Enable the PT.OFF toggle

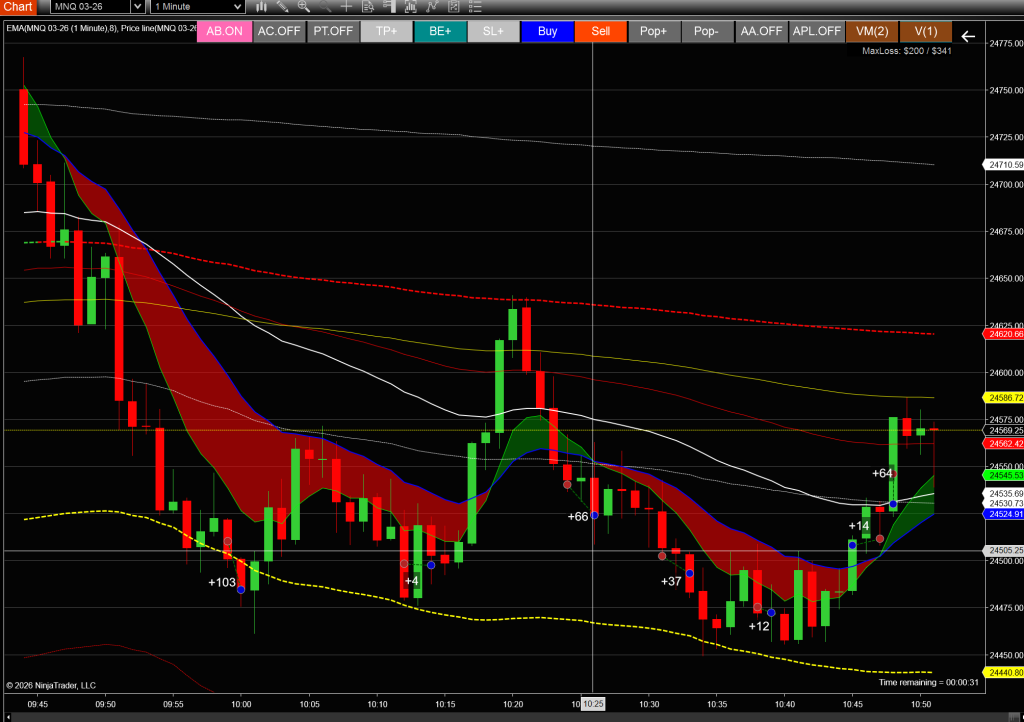(333, 31)
